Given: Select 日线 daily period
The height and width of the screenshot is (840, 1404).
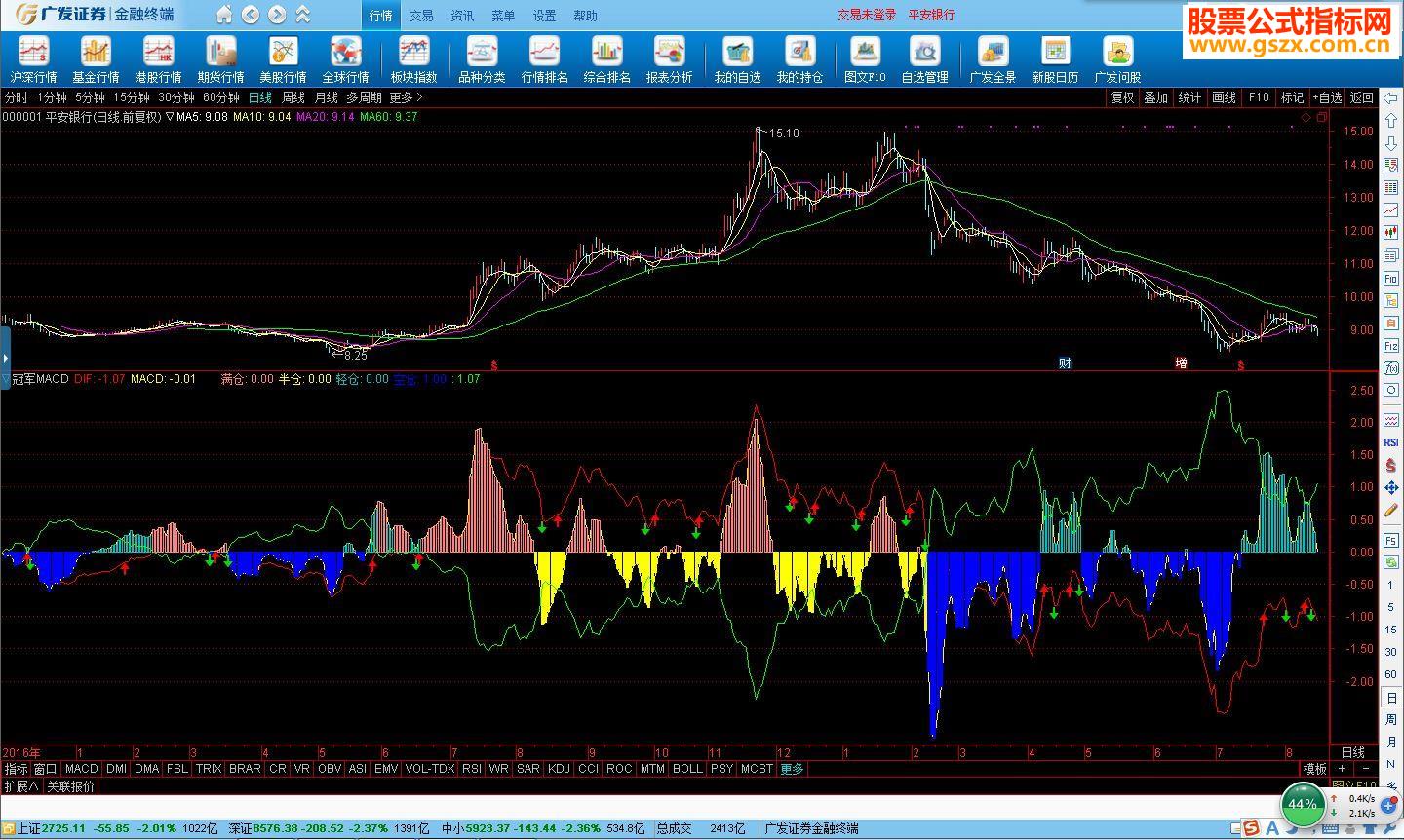Looking at the screenshot, I should pos(260,97).
